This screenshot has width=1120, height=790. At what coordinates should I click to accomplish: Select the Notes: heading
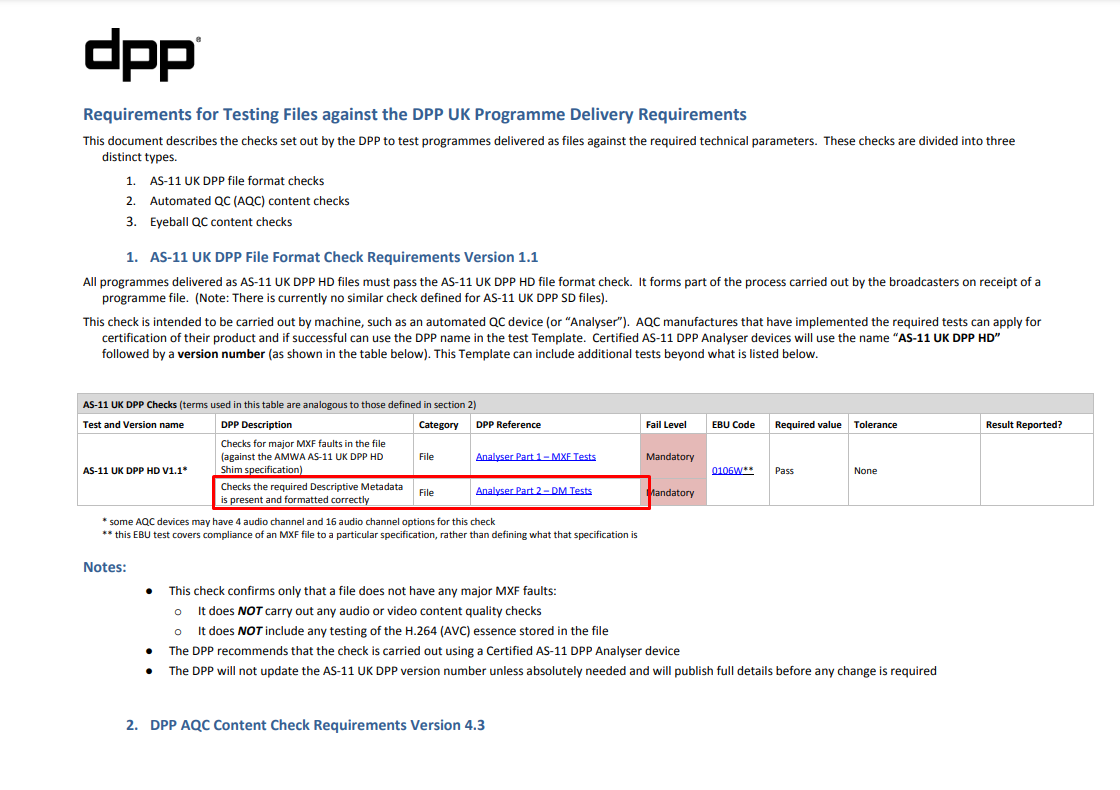104,567
